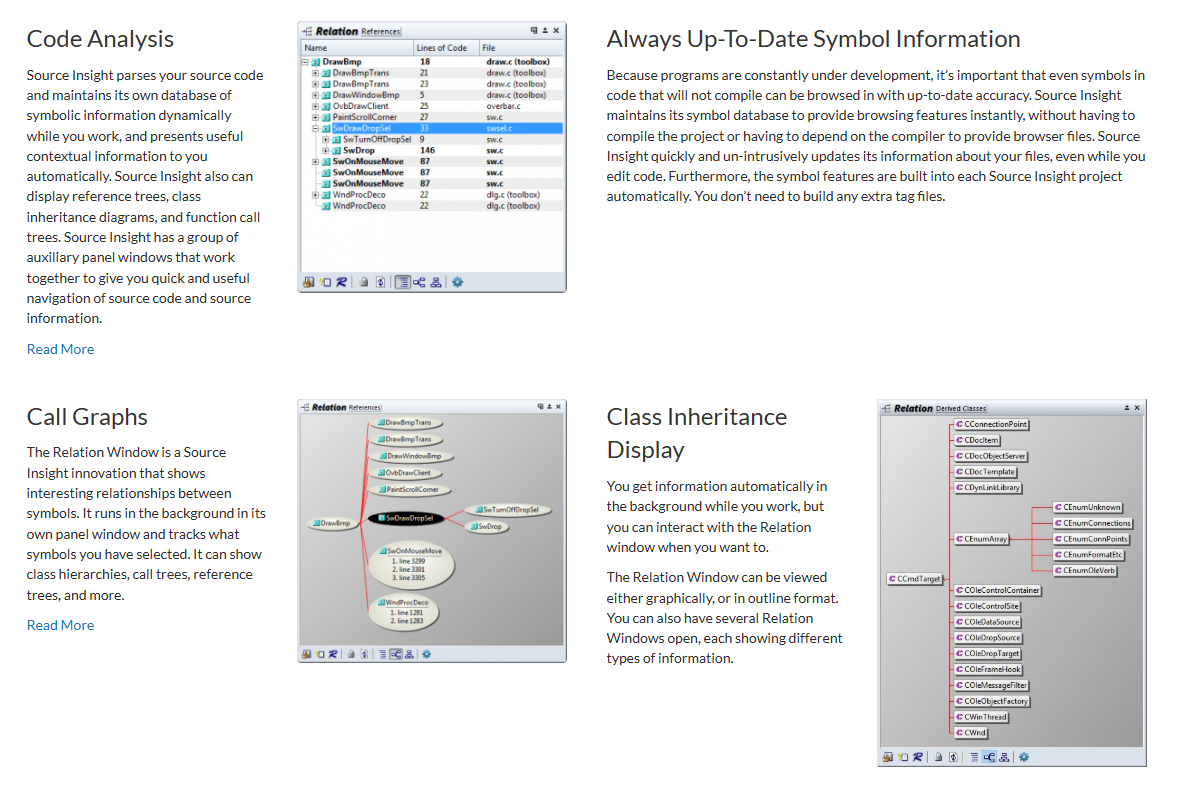Switch to outline view icon in Derived Classes panel
1184x795 pixels.
click(974, 757)
